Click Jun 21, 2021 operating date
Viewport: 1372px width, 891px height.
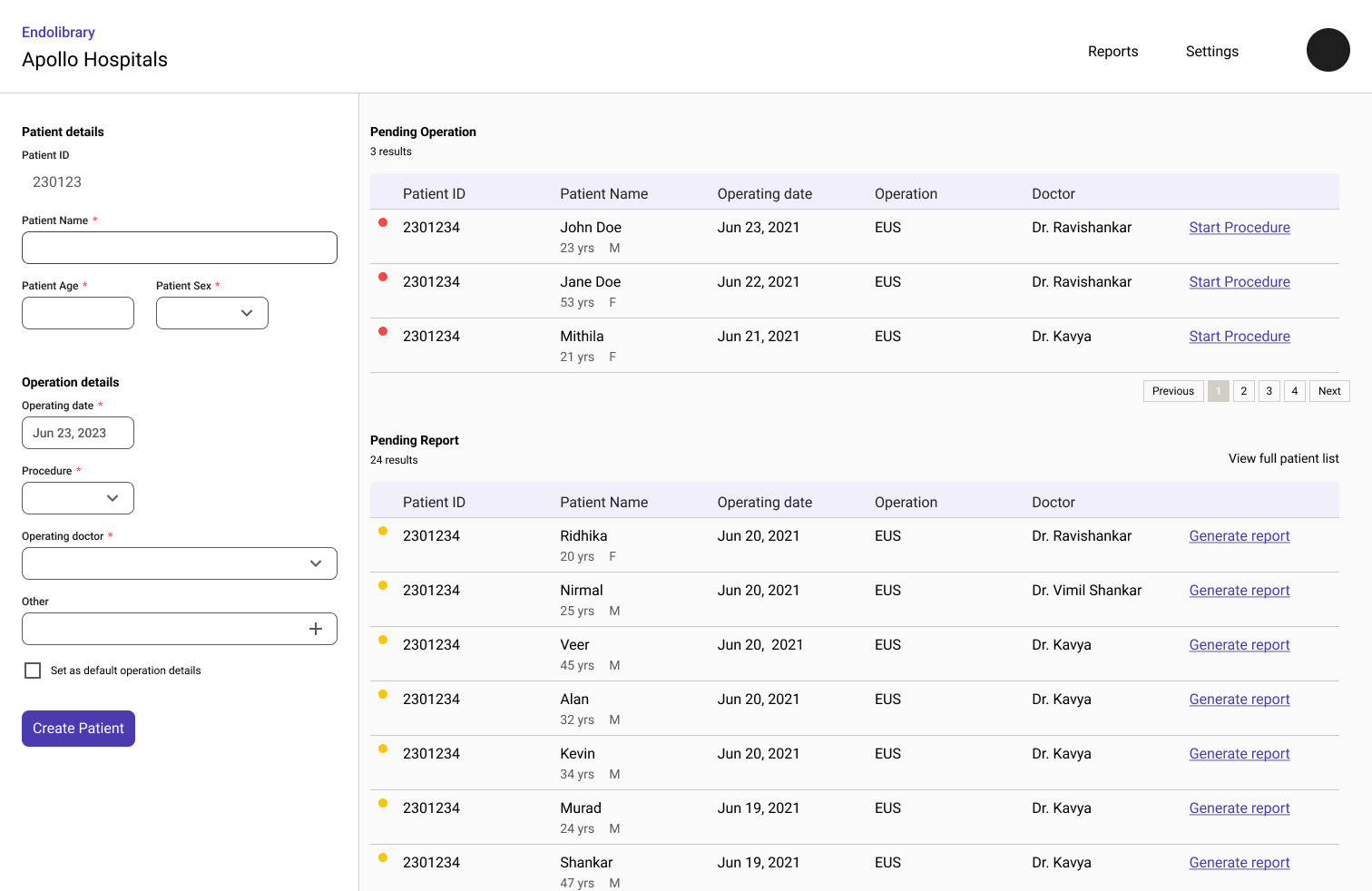click(759, 337)
